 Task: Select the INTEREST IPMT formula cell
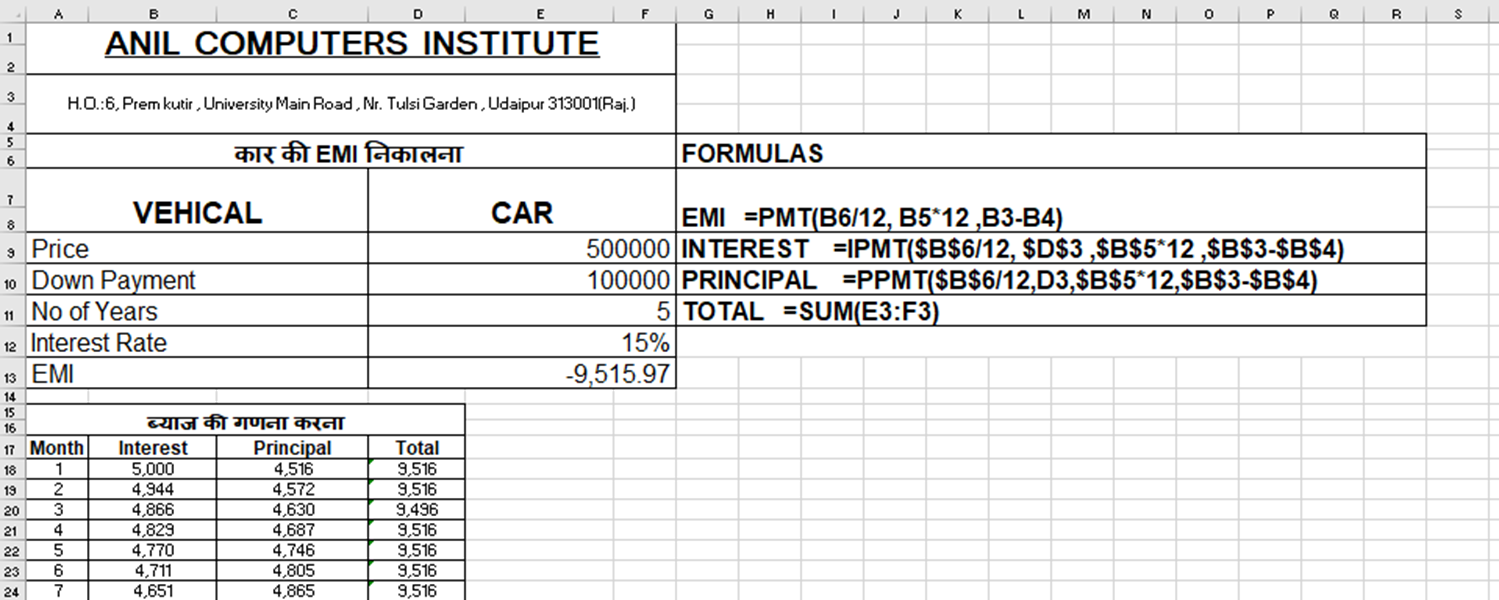pyautogui.click(x=1012, y=249)
